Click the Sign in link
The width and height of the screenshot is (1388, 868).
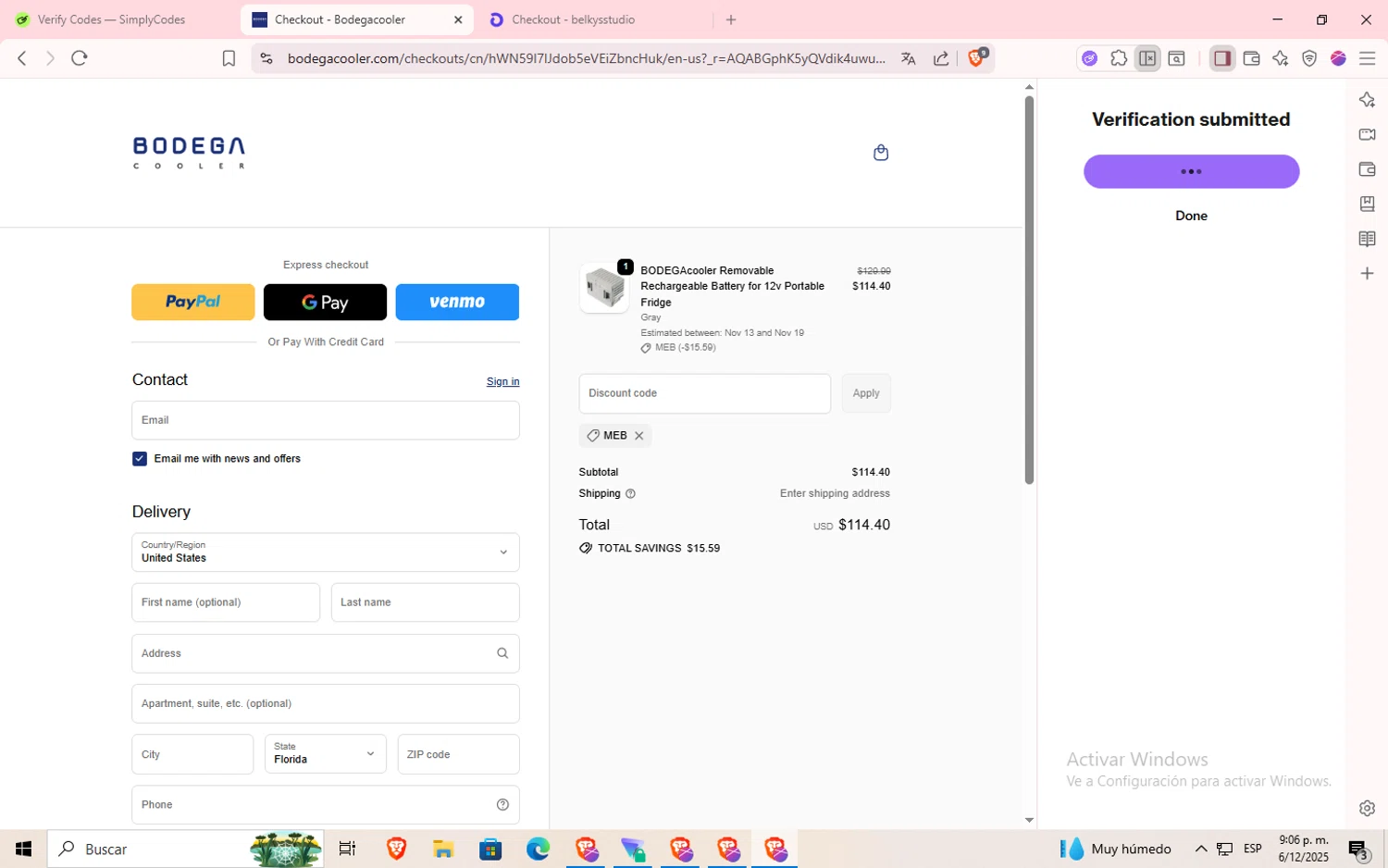(502, 381)
